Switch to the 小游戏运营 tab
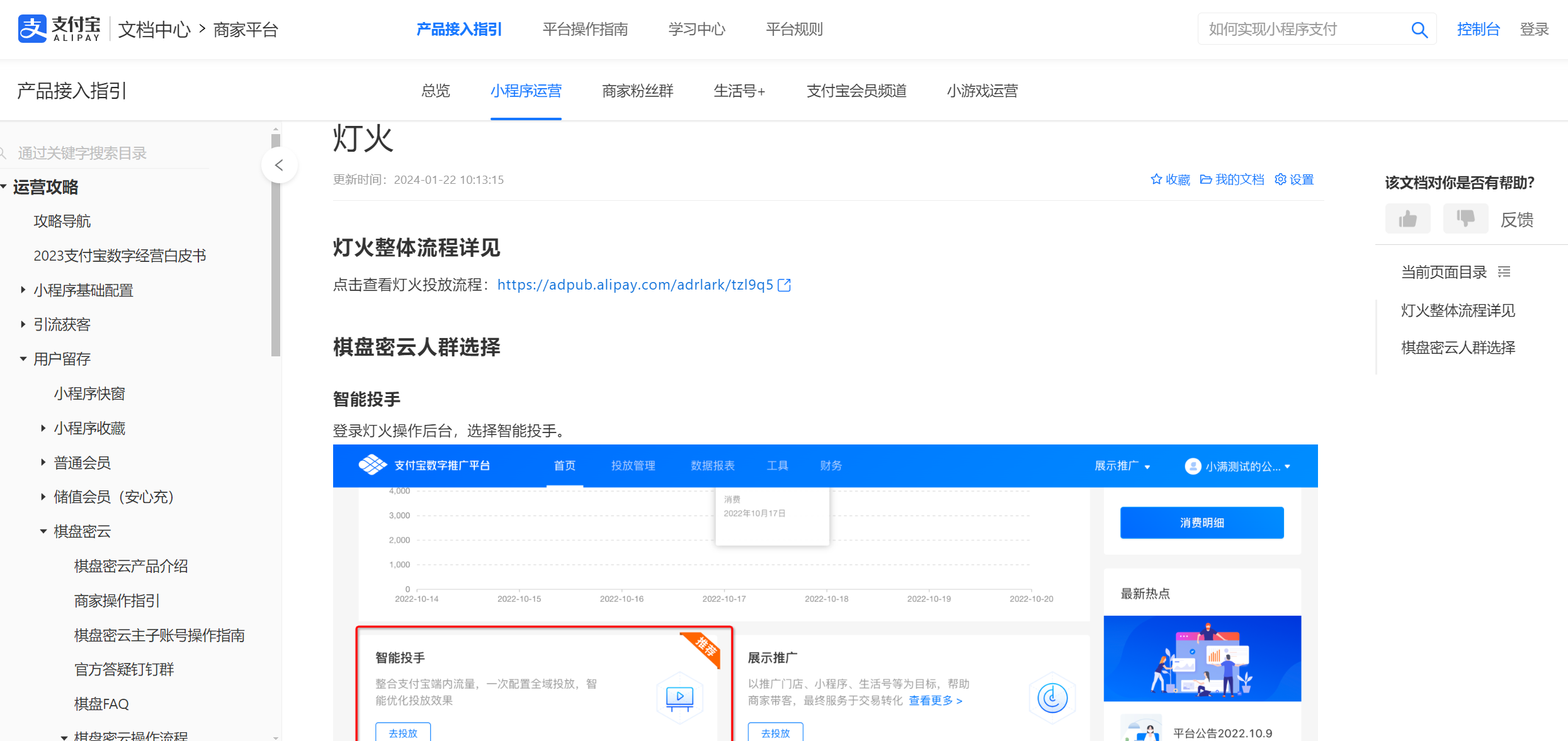 (982, 91)
